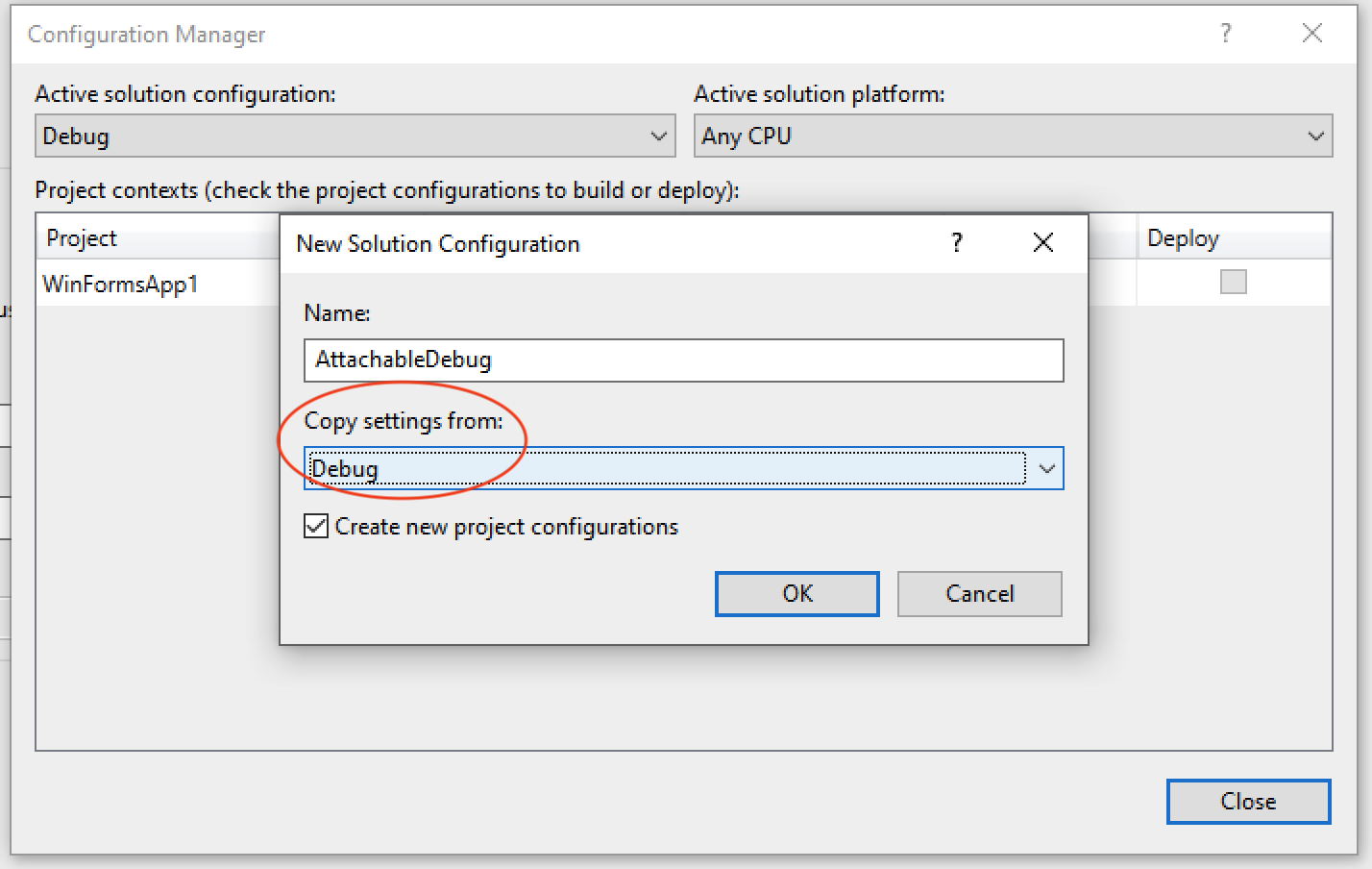Click the Close button on Configuration Manager
This screenshot has height=869, width=1372.
pos(1248,801)
